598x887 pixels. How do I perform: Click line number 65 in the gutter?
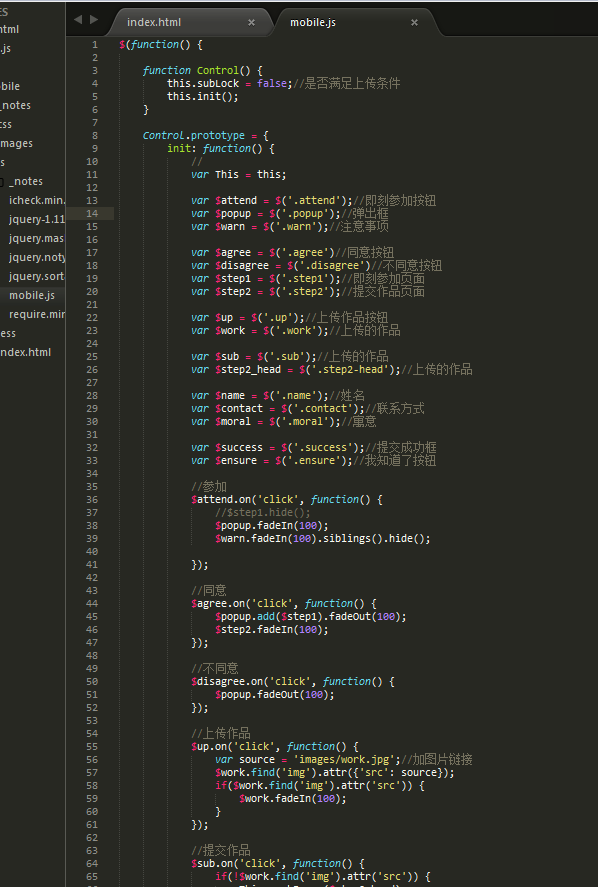92,877
